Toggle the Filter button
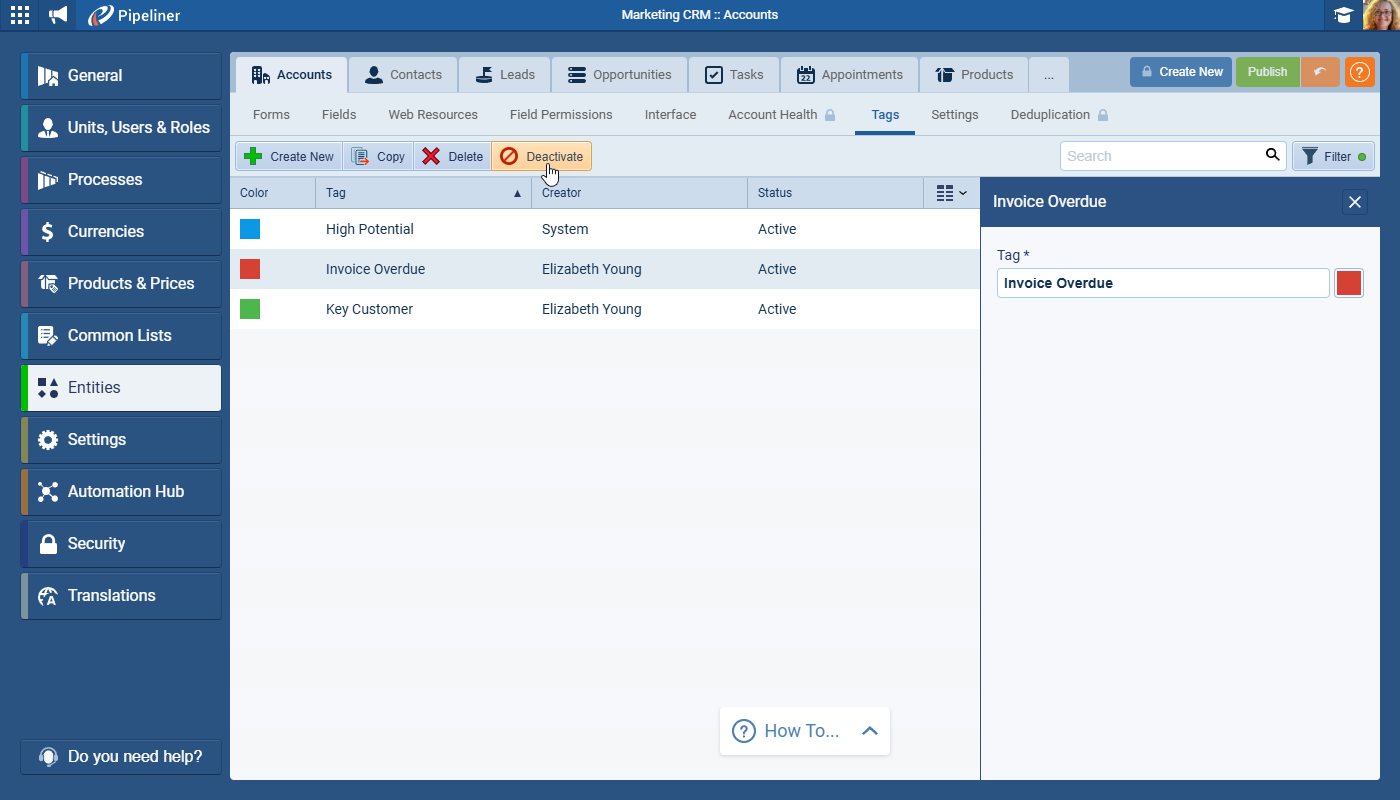This screenshot has height=800, width=1400. [1333, 156]
